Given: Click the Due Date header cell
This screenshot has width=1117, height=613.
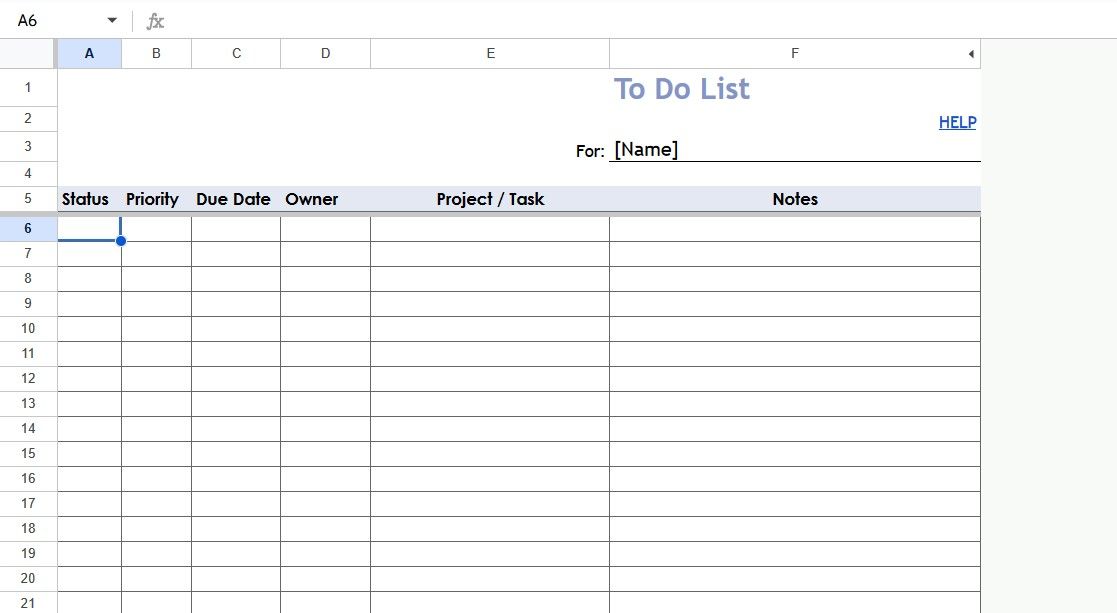Looking at the screenshot, I should tap(233, 199).
